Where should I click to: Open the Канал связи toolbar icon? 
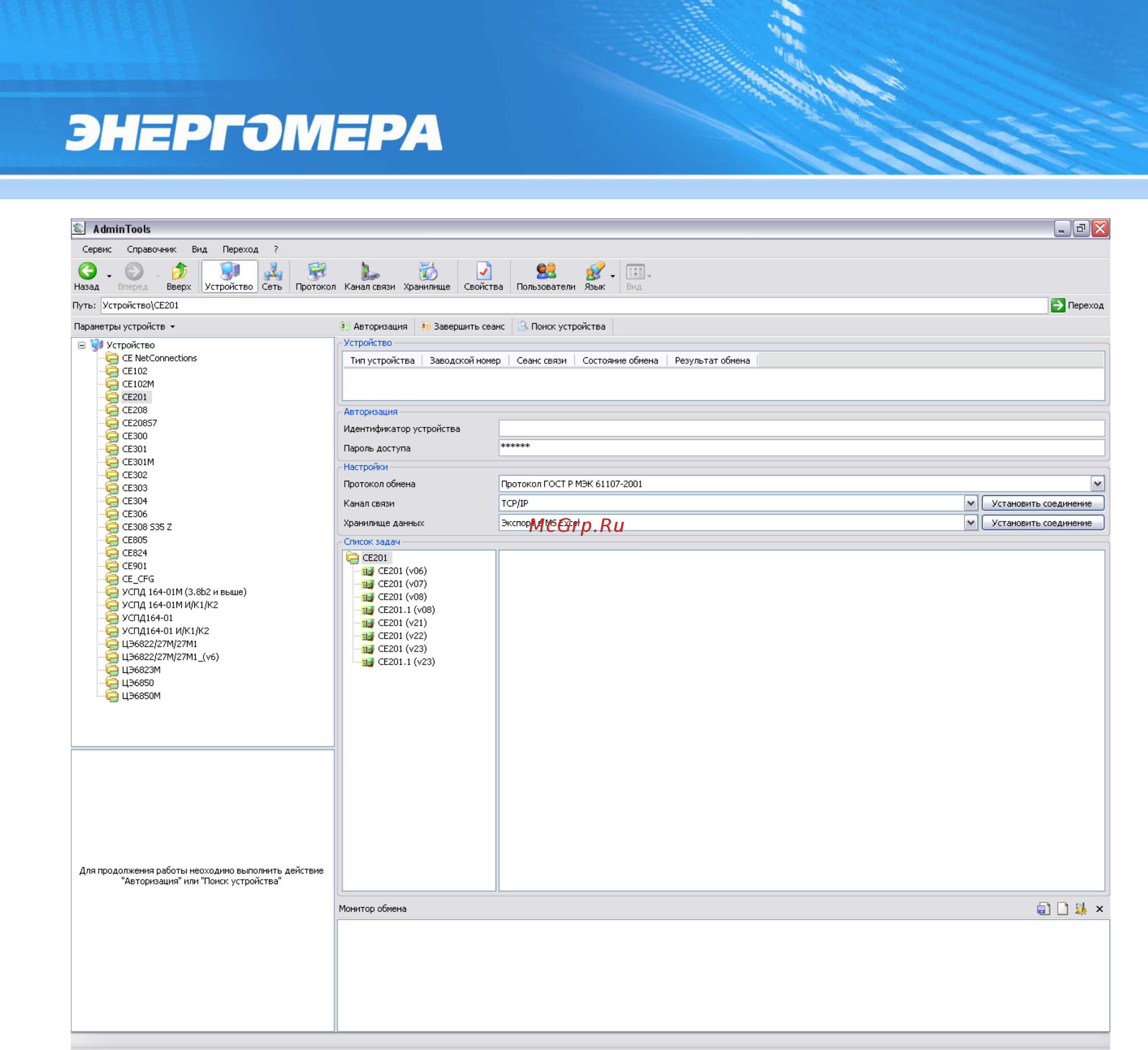coord(370,276)
